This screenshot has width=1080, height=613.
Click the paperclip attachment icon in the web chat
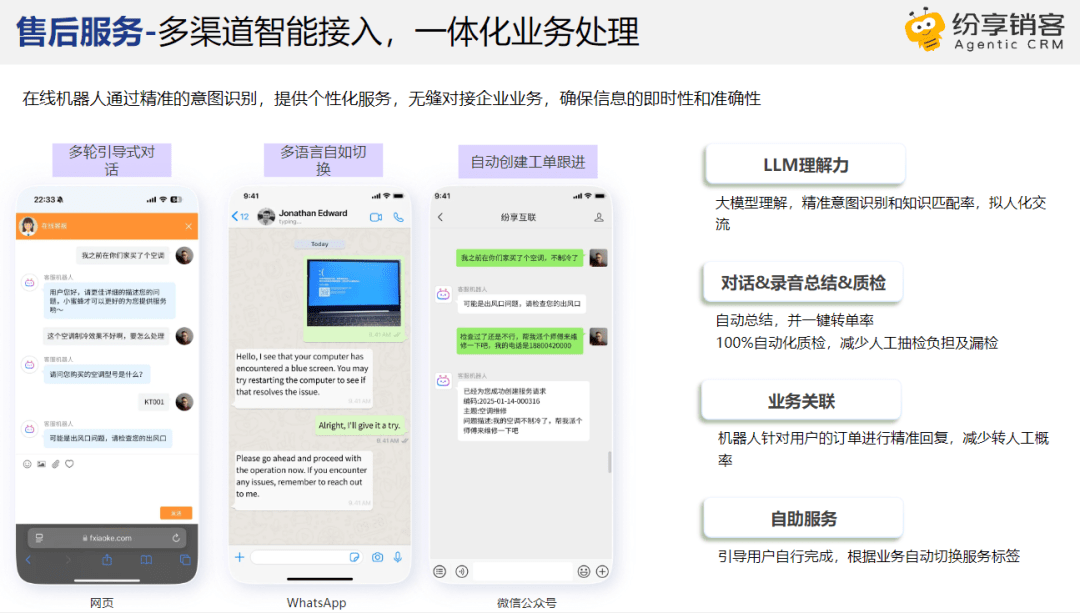coord(56,464)
